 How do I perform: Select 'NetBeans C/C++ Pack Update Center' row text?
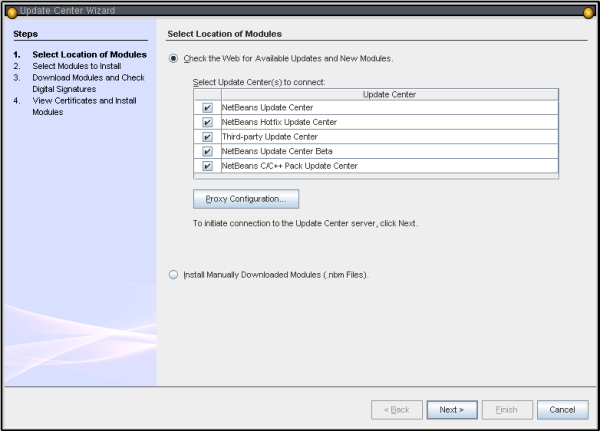[x=290, y=166]
